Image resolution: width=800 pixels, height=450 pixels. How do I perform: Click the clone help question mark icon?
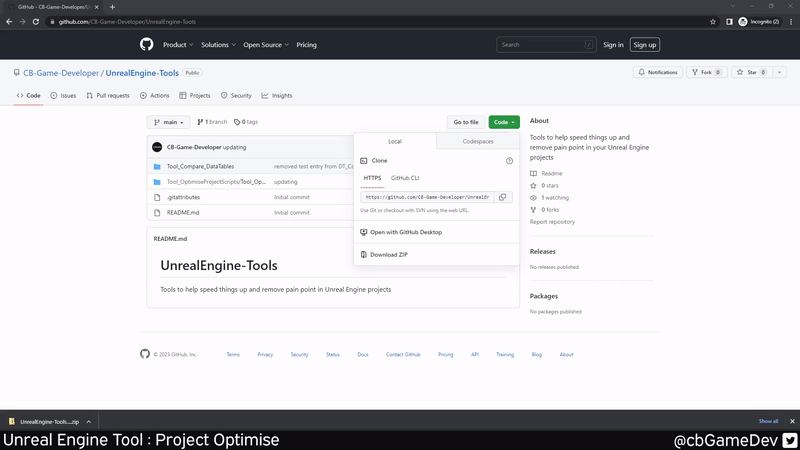[x=509, y=161]
